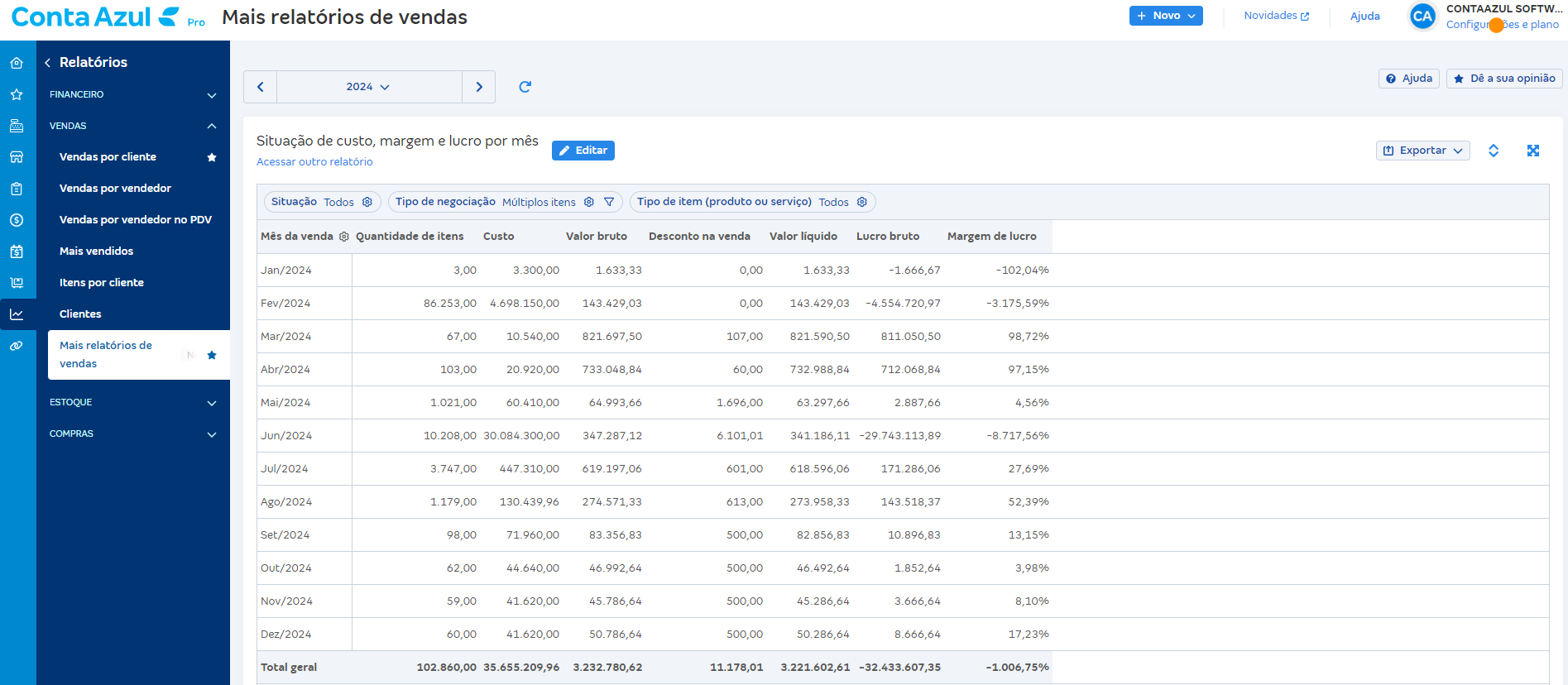The image size is (1568, 685).
Task: Collapse the VENDAS section
Action: click(x=133, y=126)
